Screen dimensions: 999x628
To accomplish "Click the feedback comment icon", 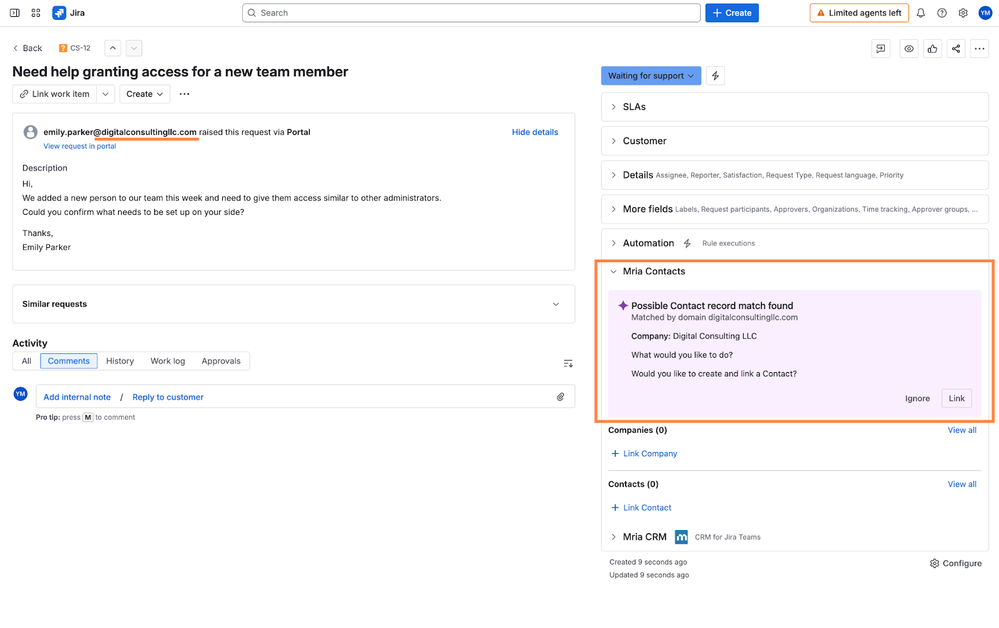I will (880, 48).
